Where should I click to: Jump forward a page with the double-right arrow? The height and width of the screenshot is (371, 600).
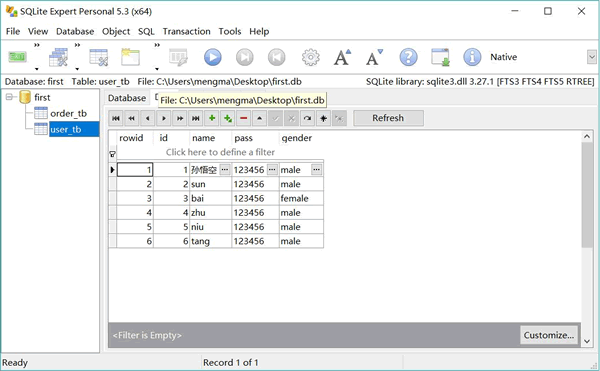(x=179, y=118)
